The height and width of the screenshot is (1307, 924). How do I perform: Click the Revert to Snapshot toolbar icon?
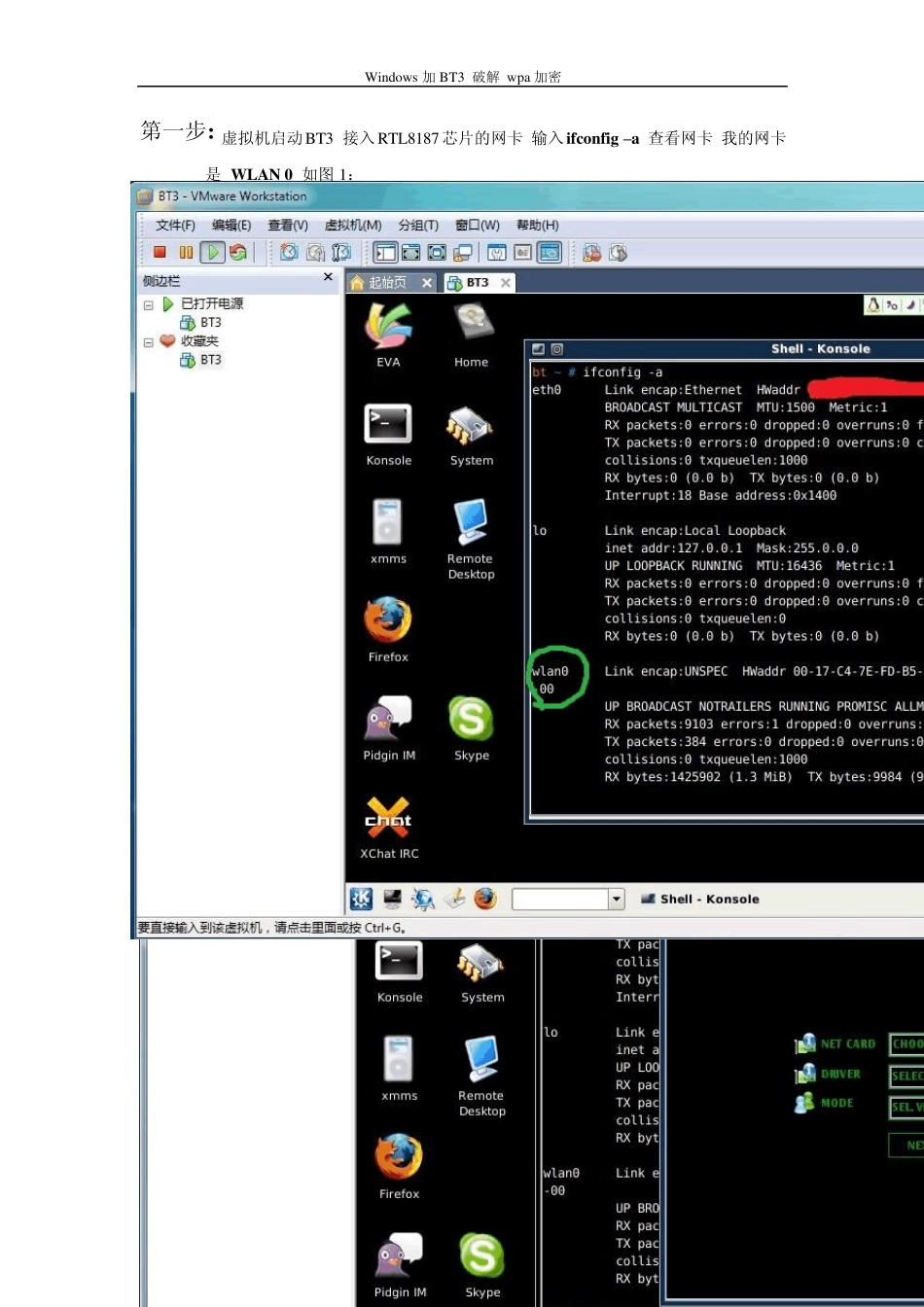(x=315, y=253)
